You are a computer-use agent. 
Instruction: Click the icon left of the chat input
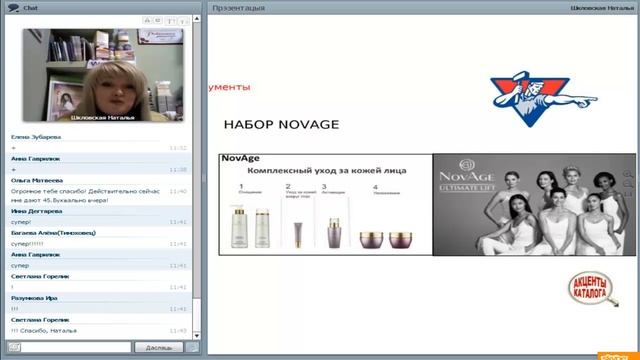click(x=14, y=347)
